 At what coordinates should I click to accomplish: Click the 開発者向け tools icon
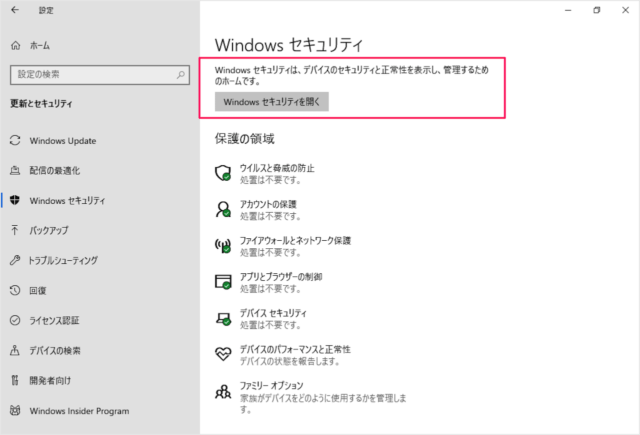coord(15,380)
